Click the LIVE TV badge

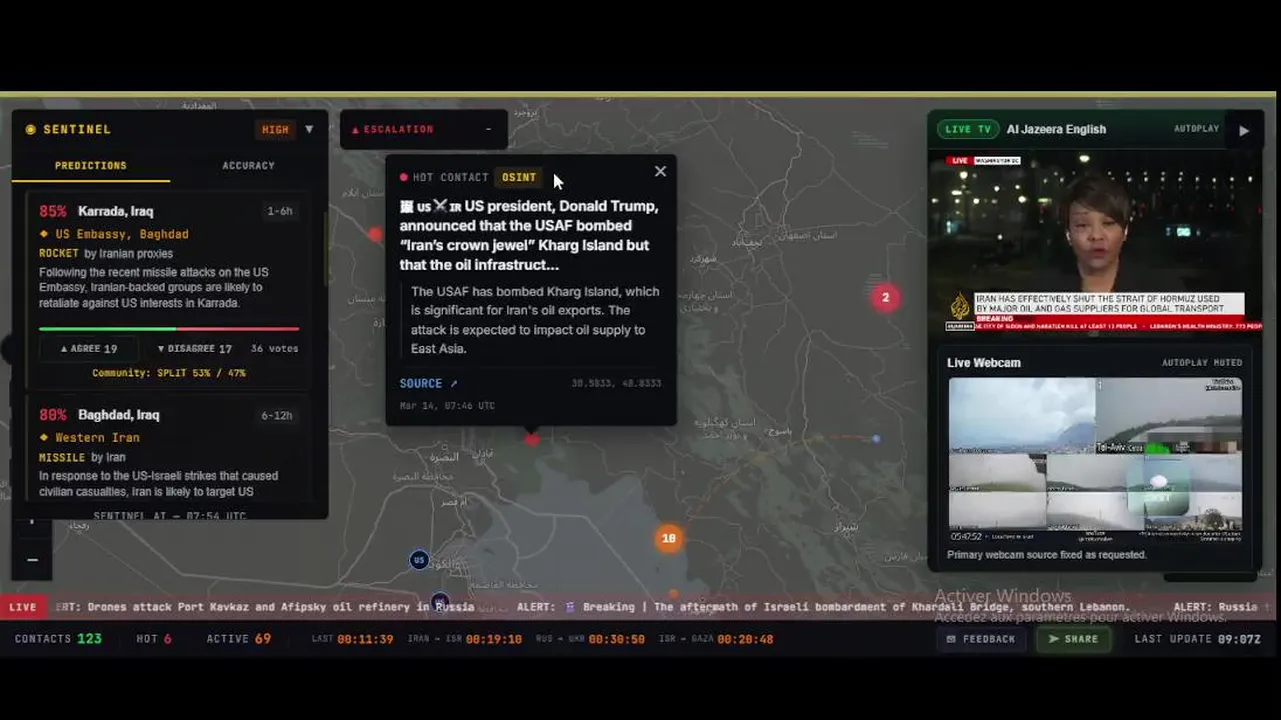click(x=969, y=129)
